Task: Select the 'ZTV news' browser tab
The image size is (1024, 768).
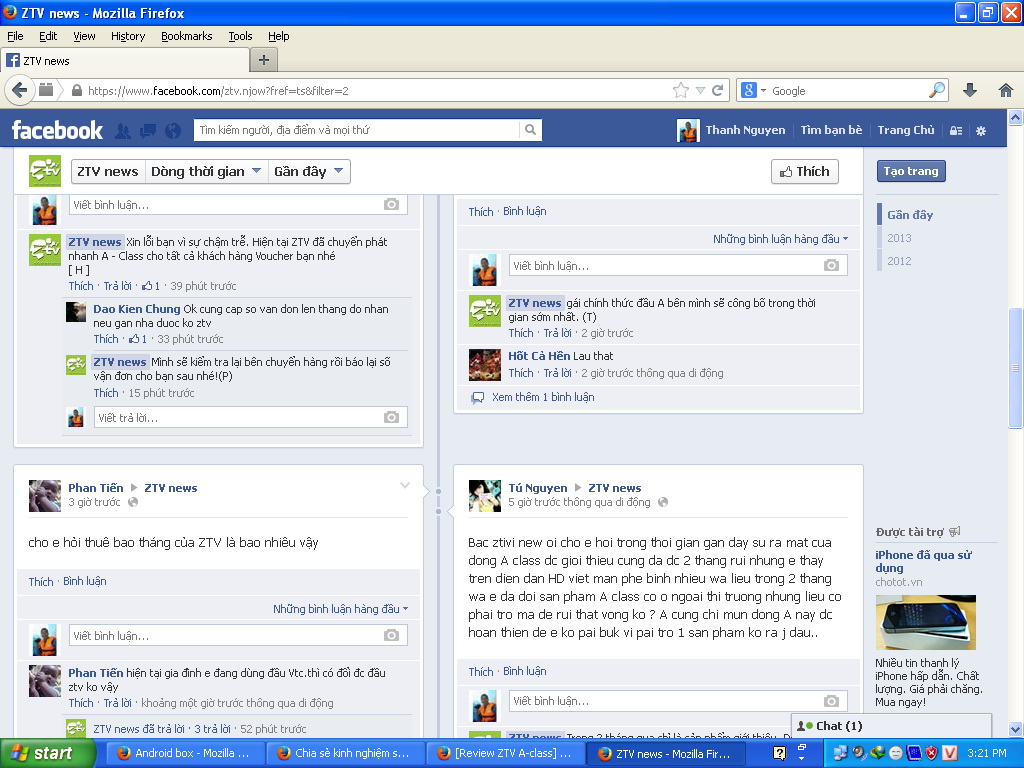Action: tap(125, 60)
